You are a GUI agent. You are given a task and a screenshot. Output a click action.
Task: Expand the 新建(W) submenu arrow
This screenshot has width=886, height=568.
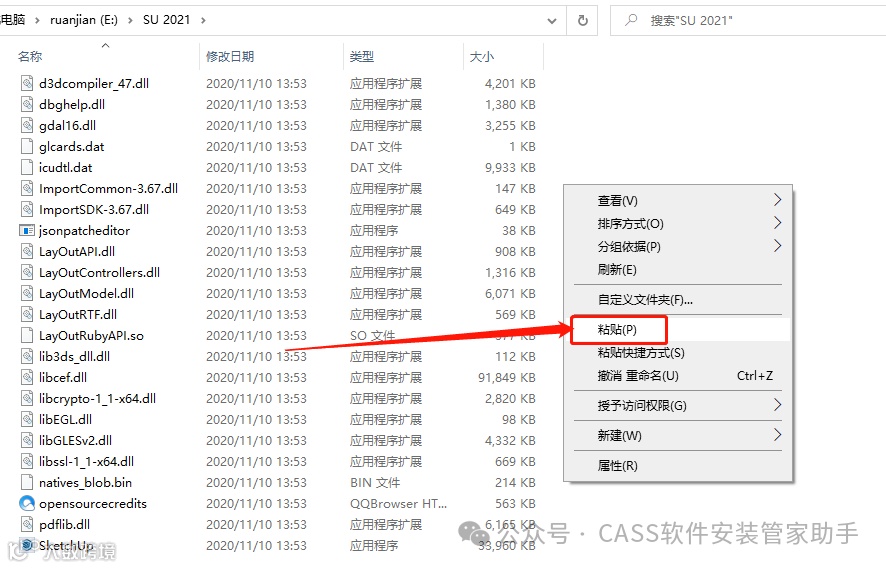pyautogui.click(x=778, y=435)
